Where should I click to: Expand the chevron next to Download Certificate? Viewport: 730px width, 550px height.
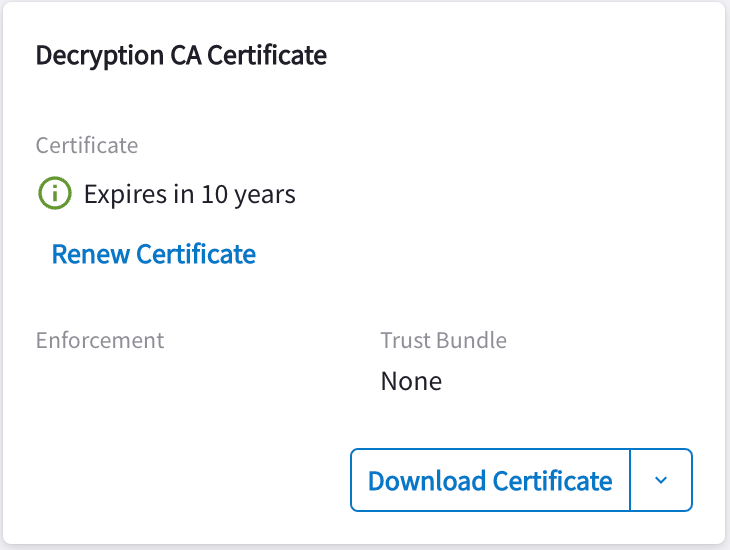click(x=661, y=480)
